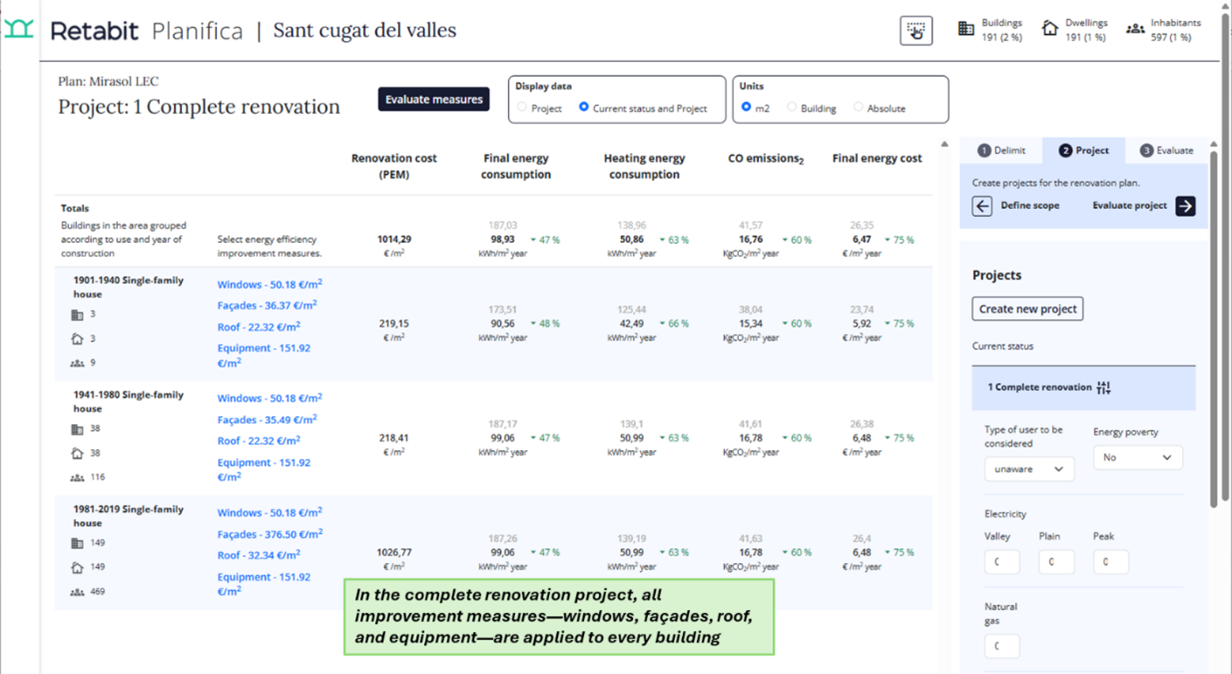Open the Evaluate step tab
1232x674 pixels.
click(x=1166, y=151)
